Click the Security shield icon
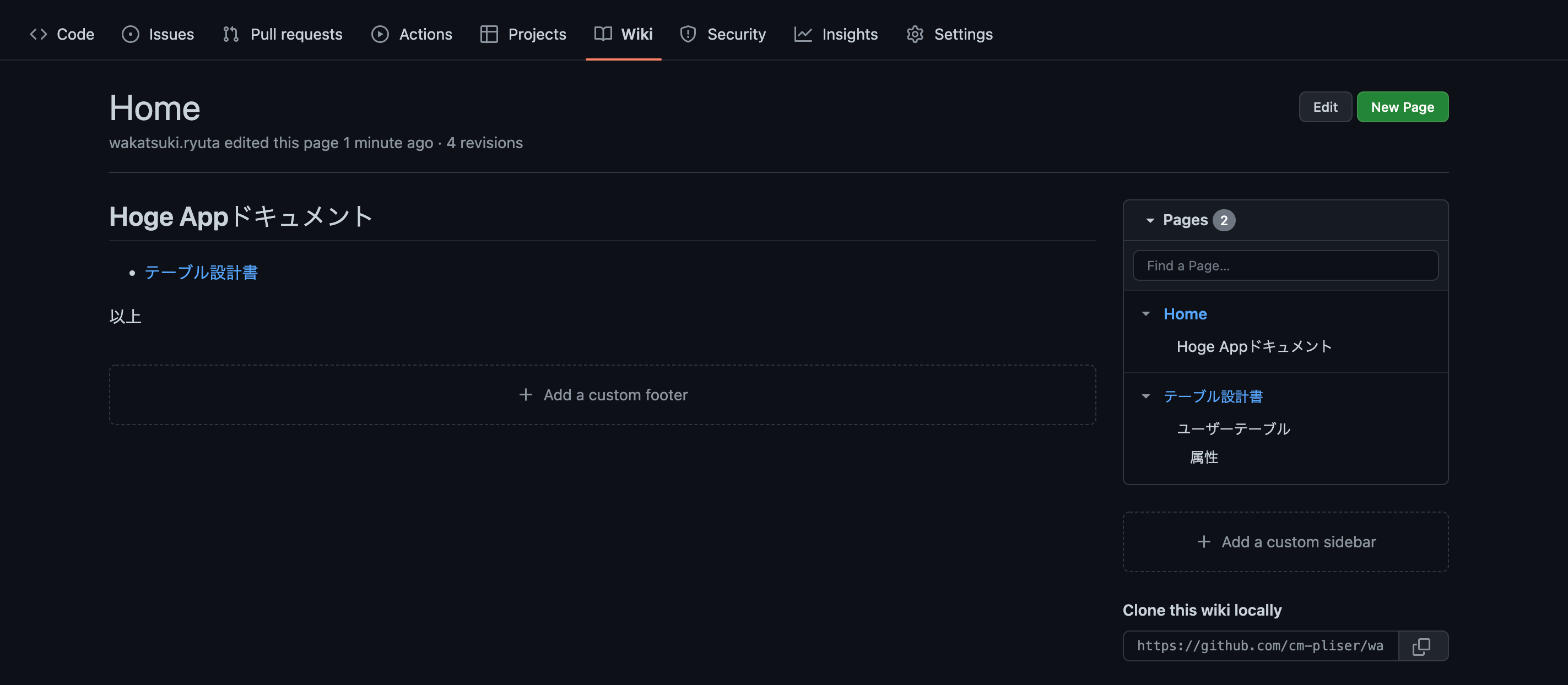Viewport: 1568px width, 685px height. [x=688, y=34]
